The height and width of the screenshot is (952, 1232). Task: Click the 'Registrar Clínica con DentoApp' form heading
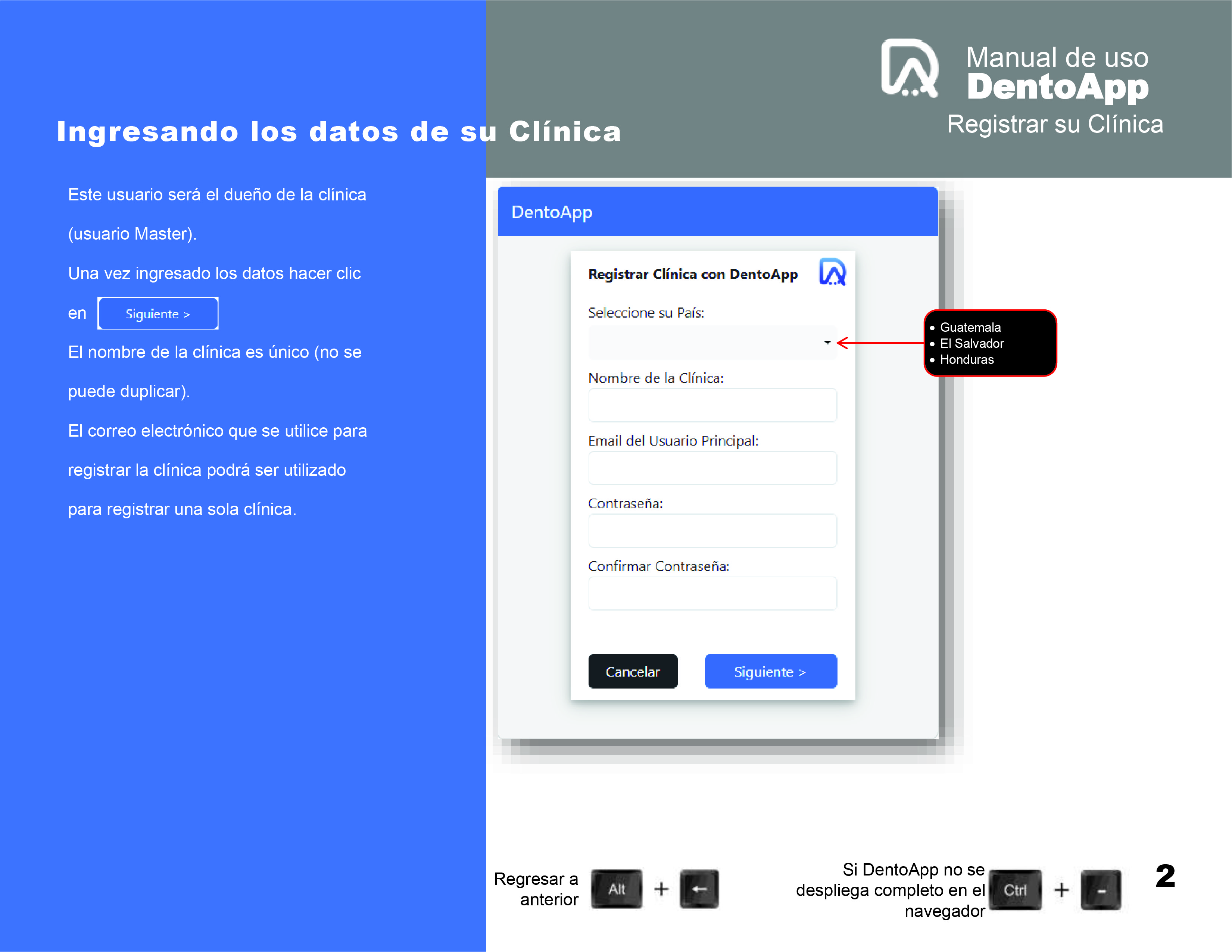pyautogui.click(x=693, y=274)
